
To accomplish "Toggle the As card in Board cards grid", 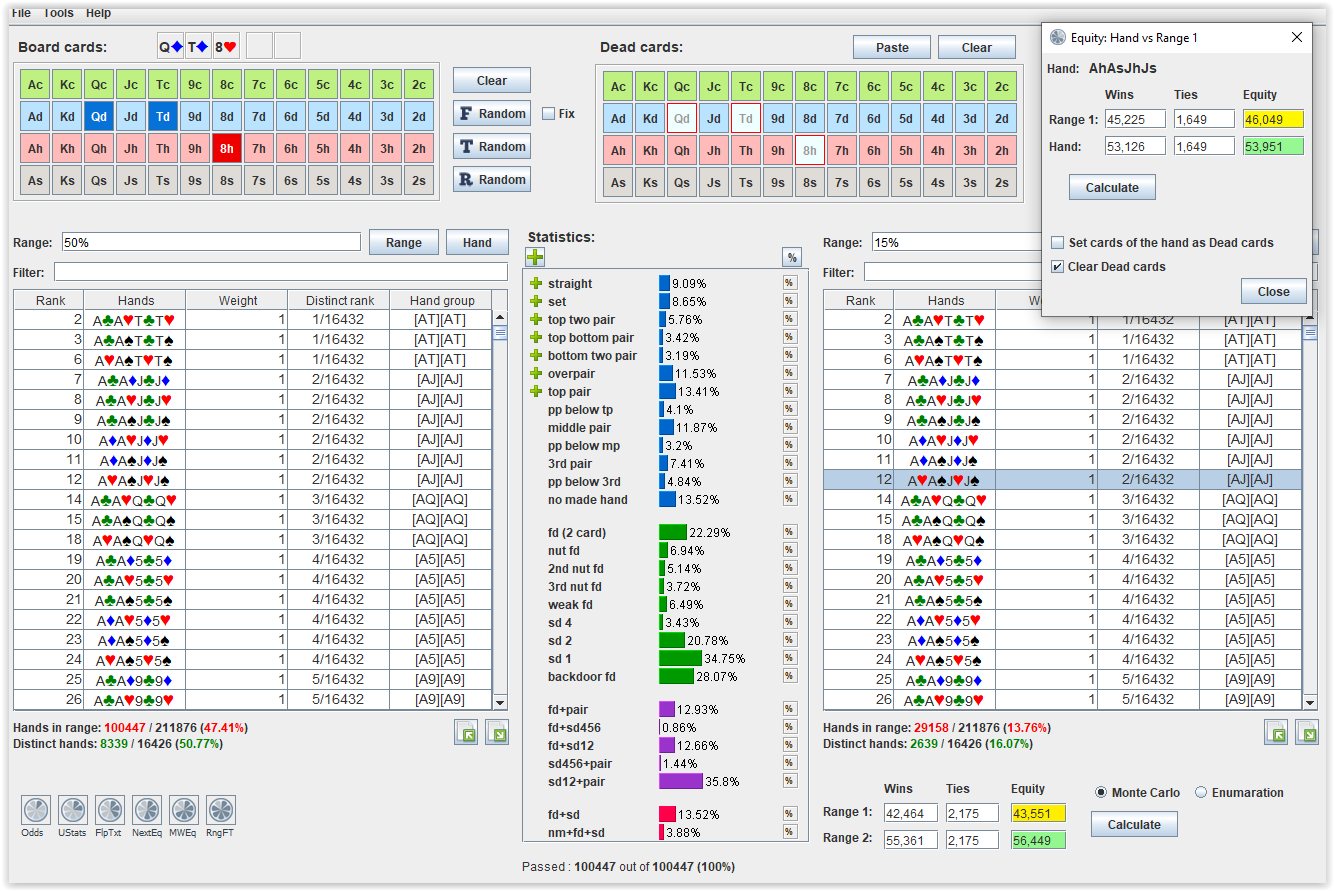I will click(35, 182).
